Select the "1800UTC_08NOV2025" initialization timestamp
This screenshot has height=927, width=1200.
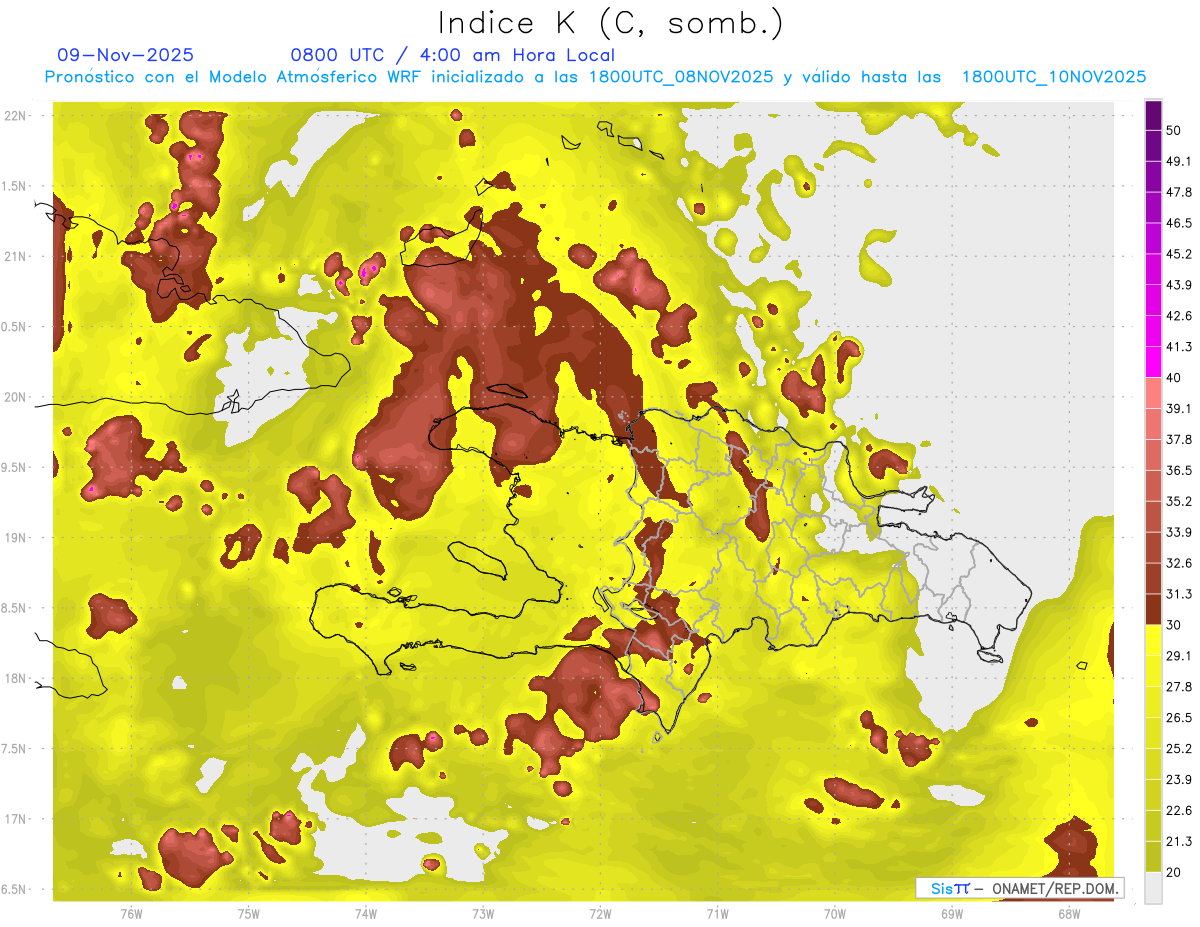(x=681, y=77)
